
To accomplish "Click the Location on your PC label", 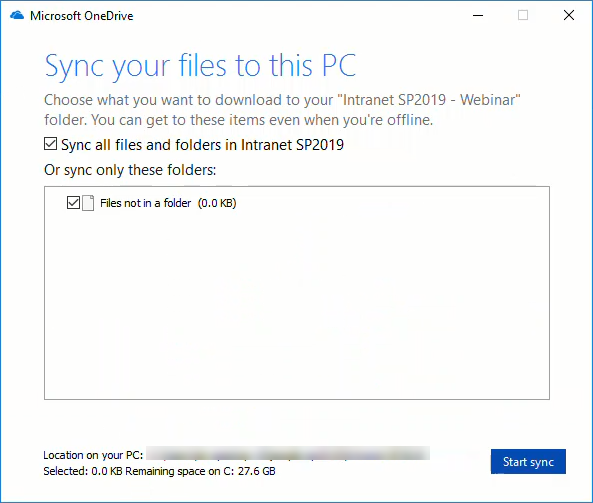I will (x=93, y=455).
